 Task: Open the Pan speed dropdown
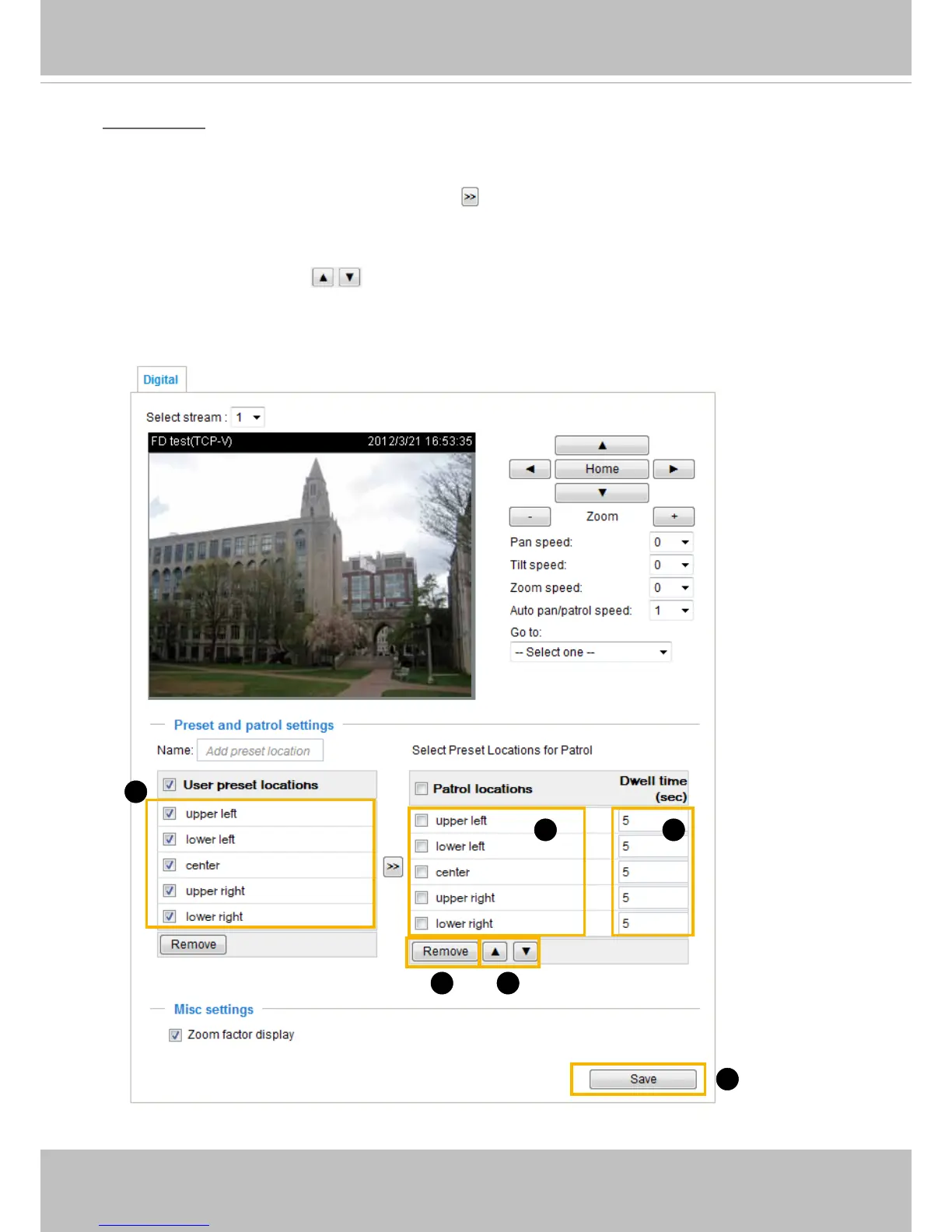[x=670, y=542]
